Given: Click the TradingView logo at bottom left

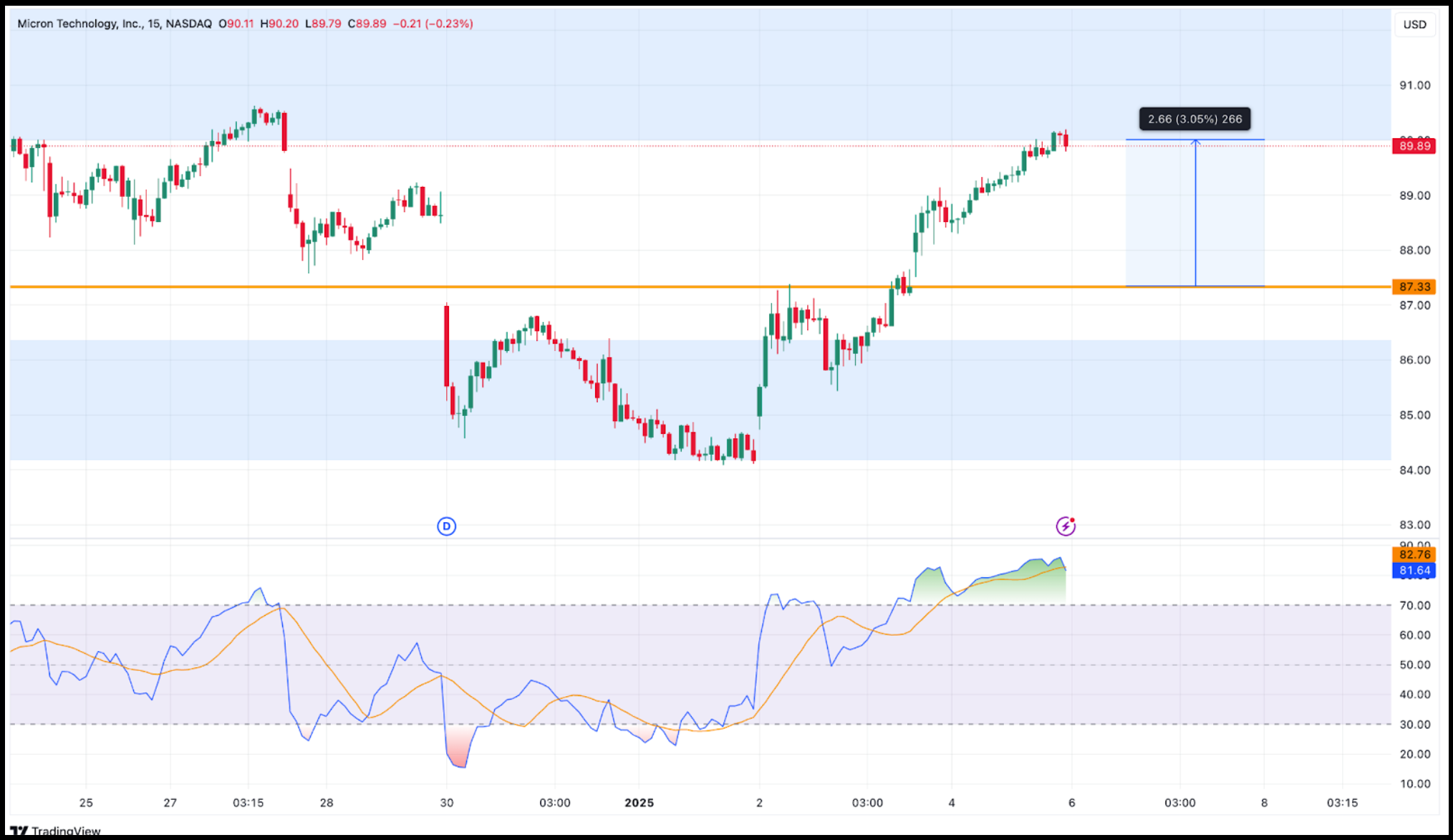Looking at the screenshot, I should [x=56, y=831].
